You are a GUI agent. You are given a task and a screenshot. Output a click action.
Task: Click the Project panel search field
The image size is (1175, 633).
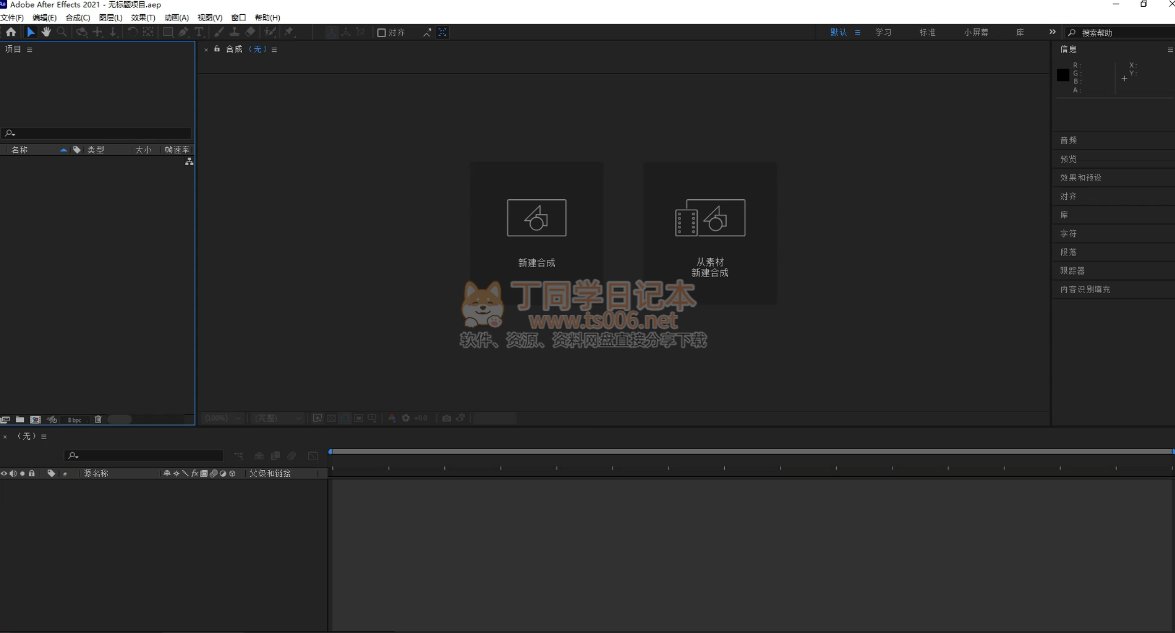[96, 133]
